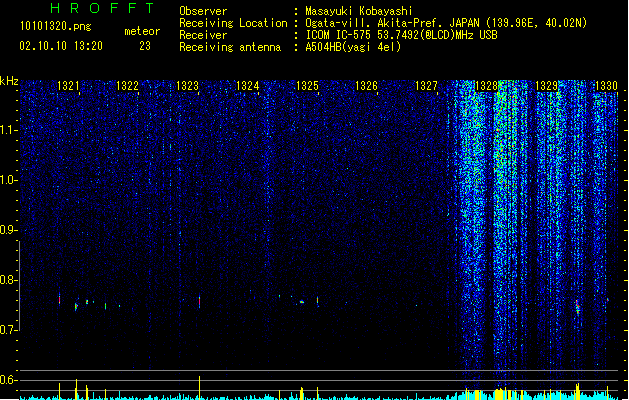Screen dimensions: 629x400
Task: Click the 1325 time marker
Action: [x=307, y=85]
